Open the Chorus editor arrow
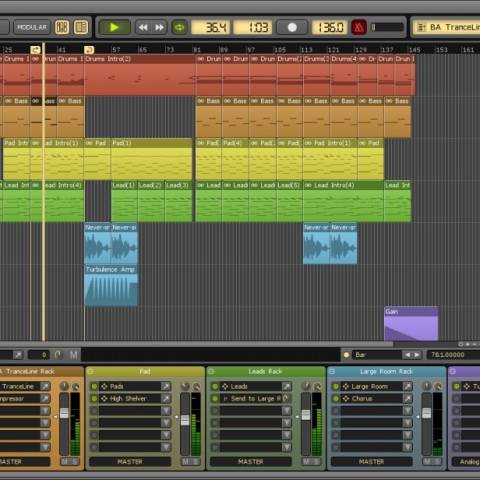480x480 pixels. 407,398
